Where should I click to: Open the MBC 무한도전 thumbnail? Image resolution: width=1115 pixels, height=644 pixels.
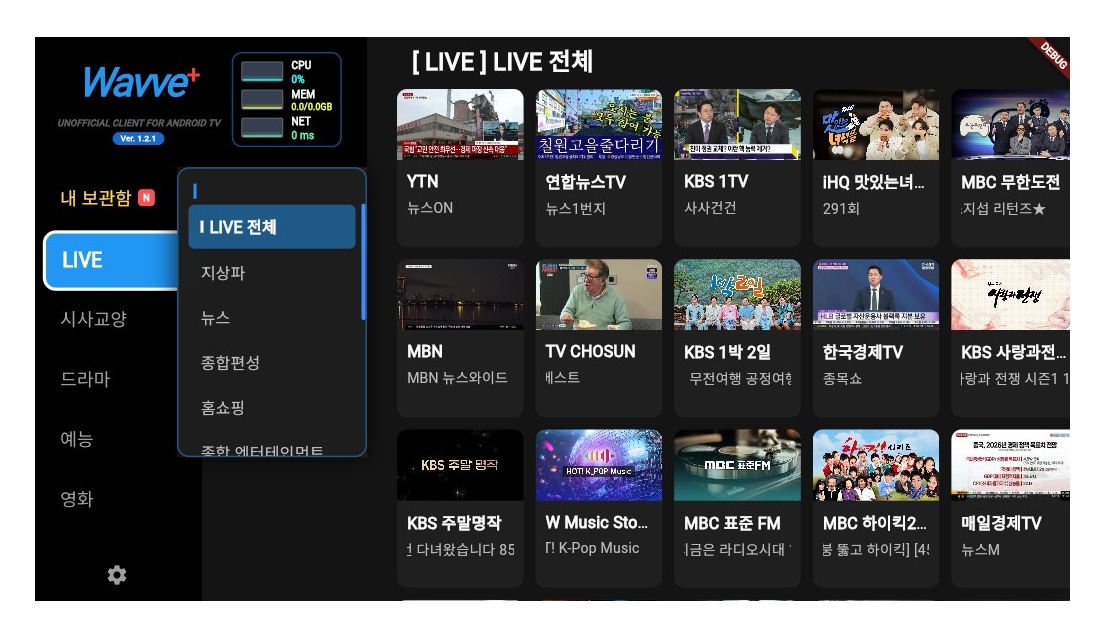click(x=1010, y=124)
